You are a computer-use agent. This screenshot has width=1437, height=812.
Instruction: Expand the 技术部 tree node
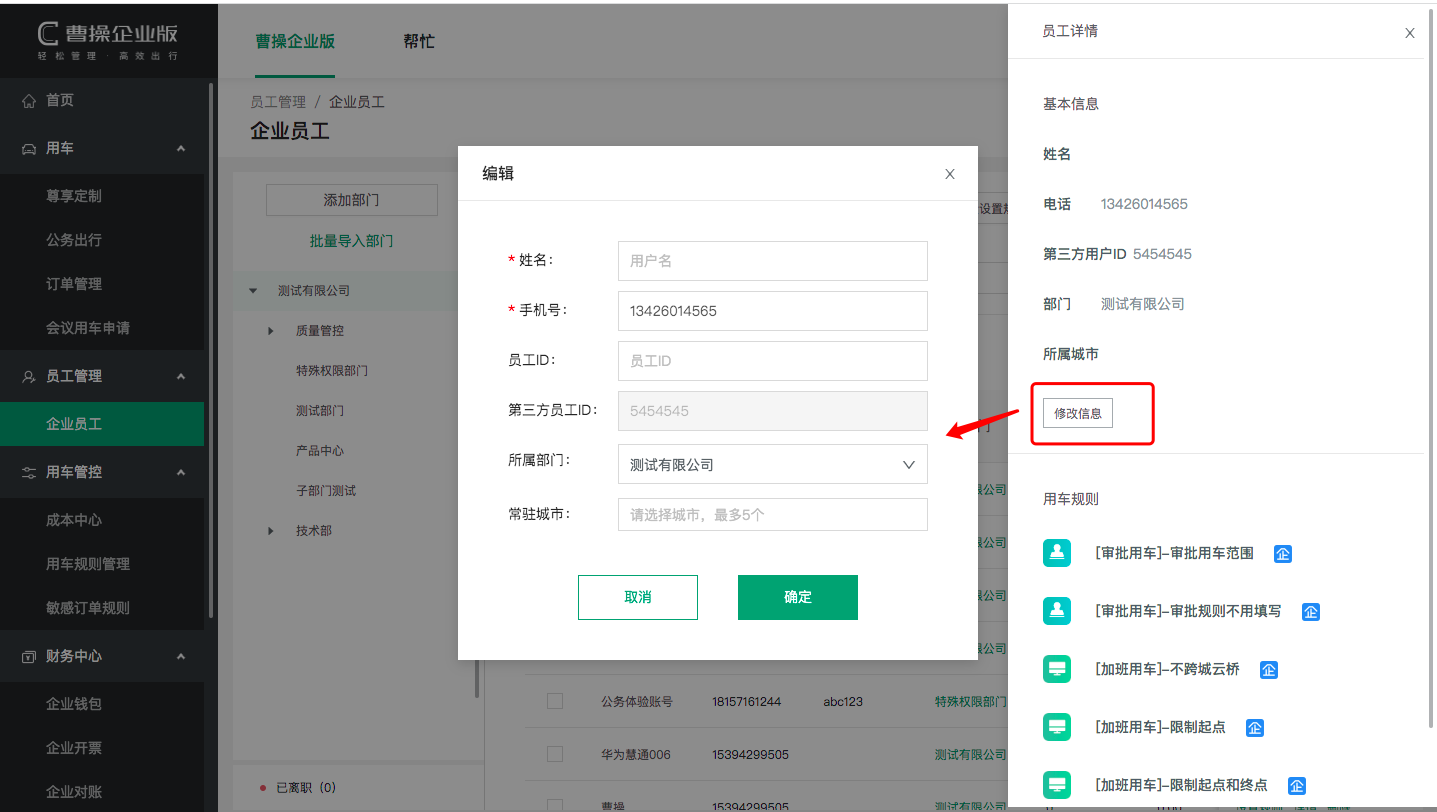(271, 531)
